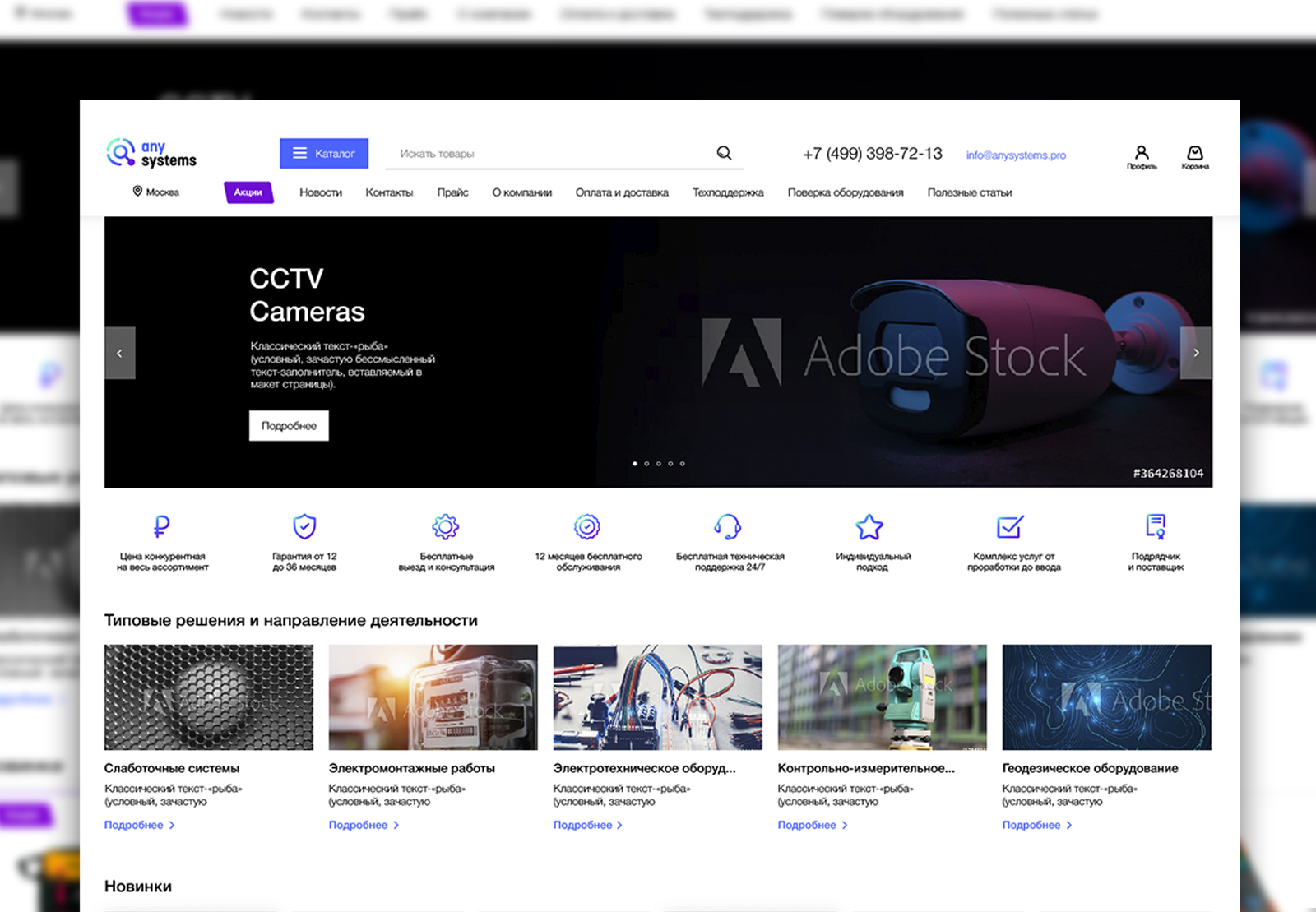Click the Электромонтажные работы card title
The height and width of the screenshot is (912, 1316).
(x=412, y=768)
